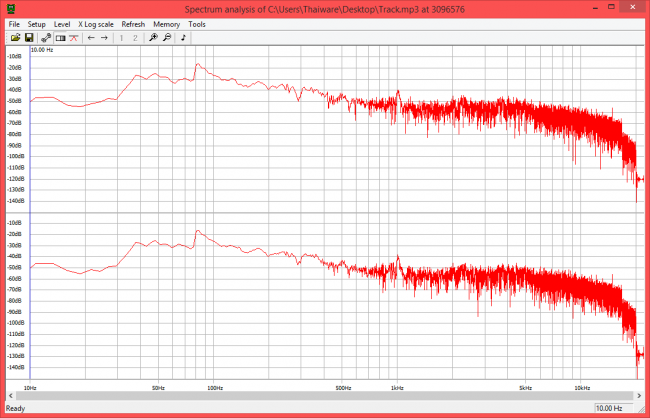Click the 1kHz axis label
The image size is (650, 418).
tap(397, 388)
